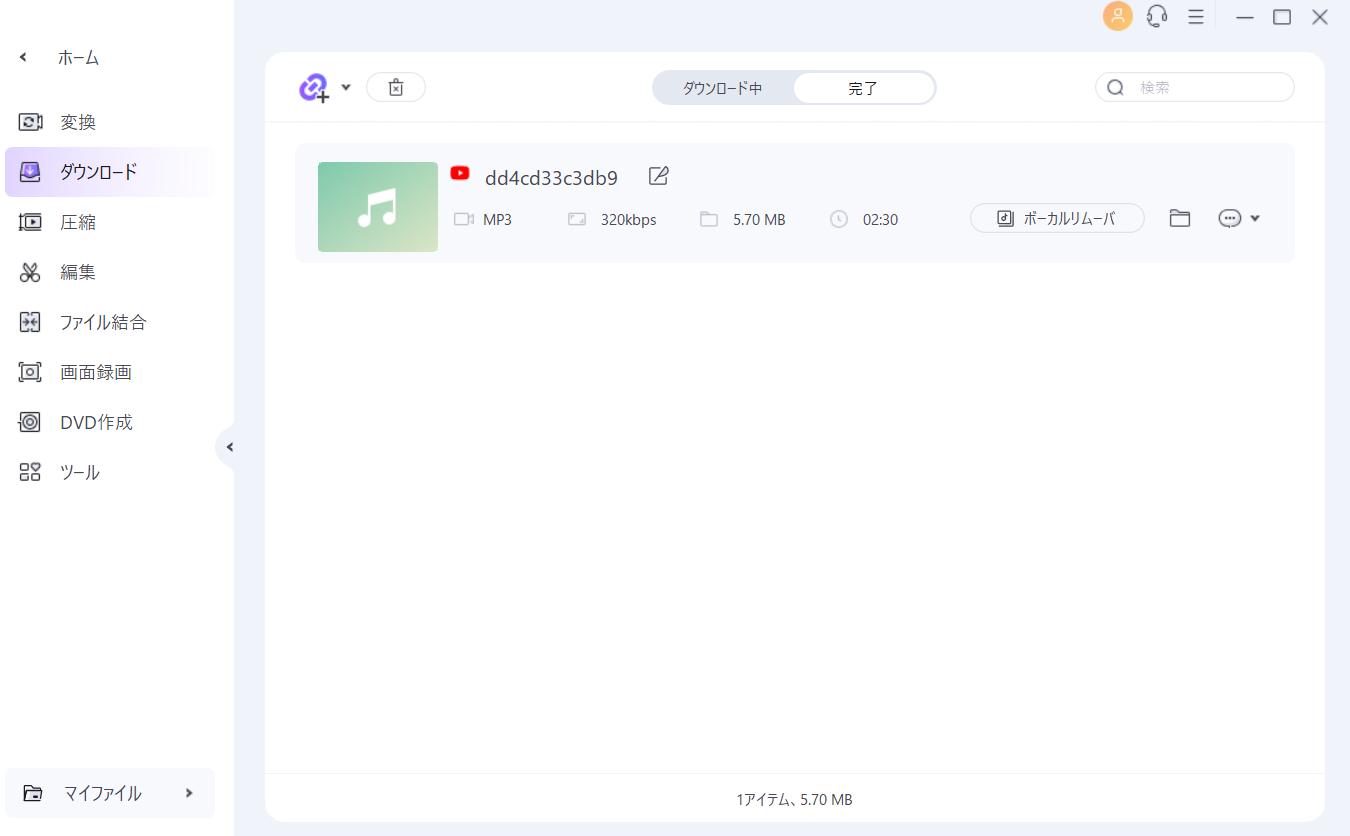
Task: Click the YouTube icon beside dd4cd33c3db9
Action: pos(460,173)
